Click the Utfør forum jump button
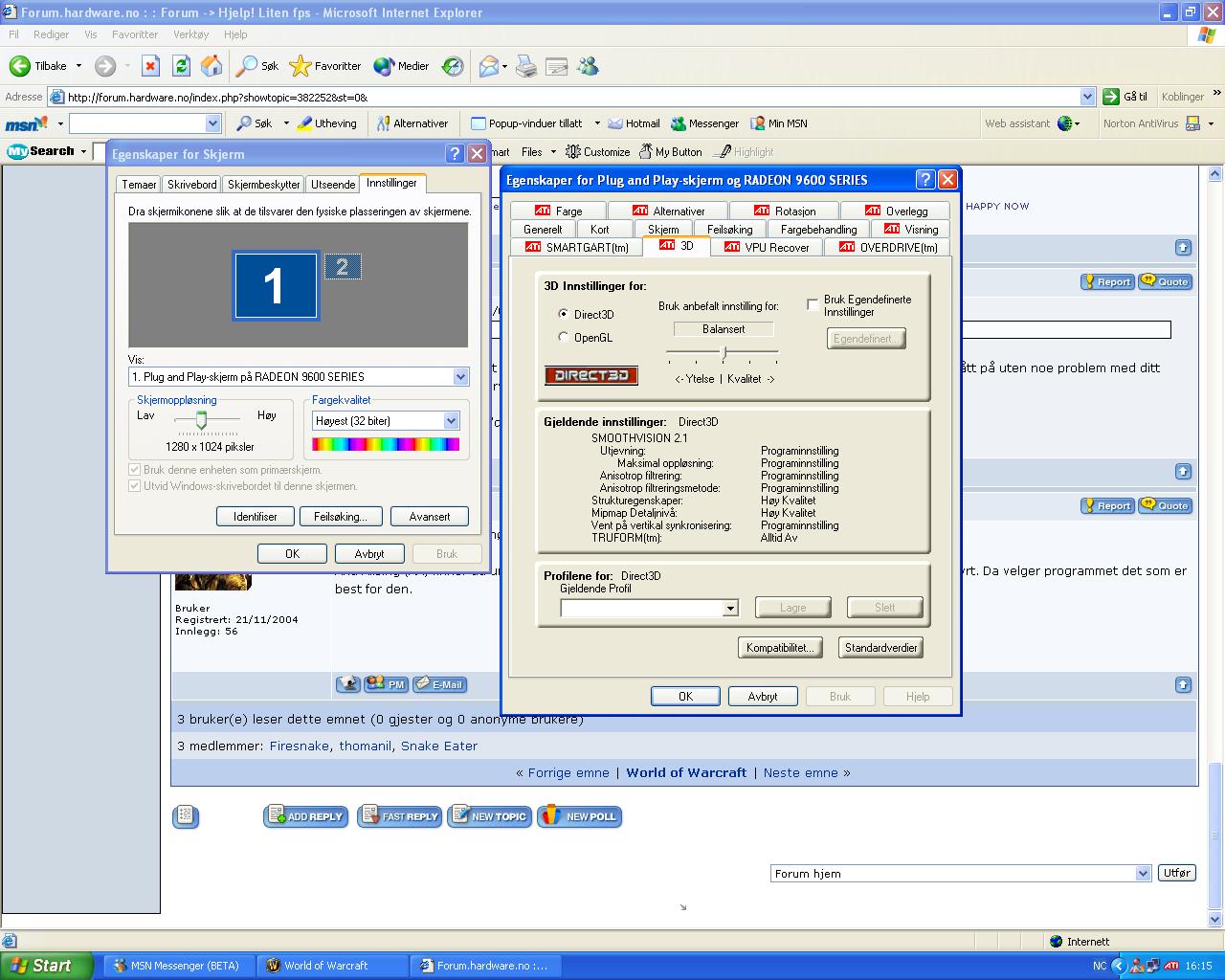Screen dimensions: 1225x980 click(1176, 873)
